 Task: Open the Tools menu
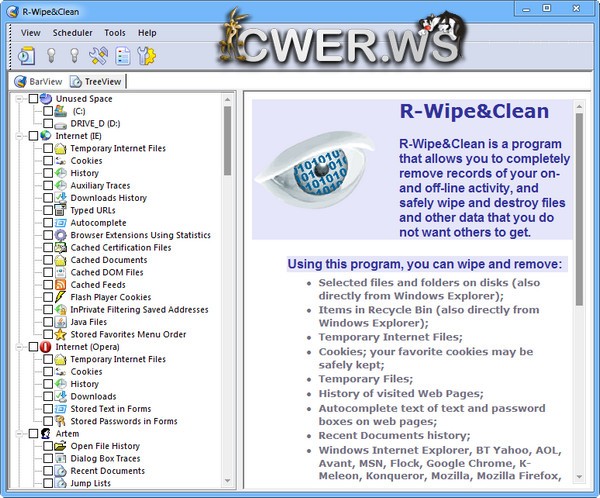pyautogui.click(x=115, y=33)
